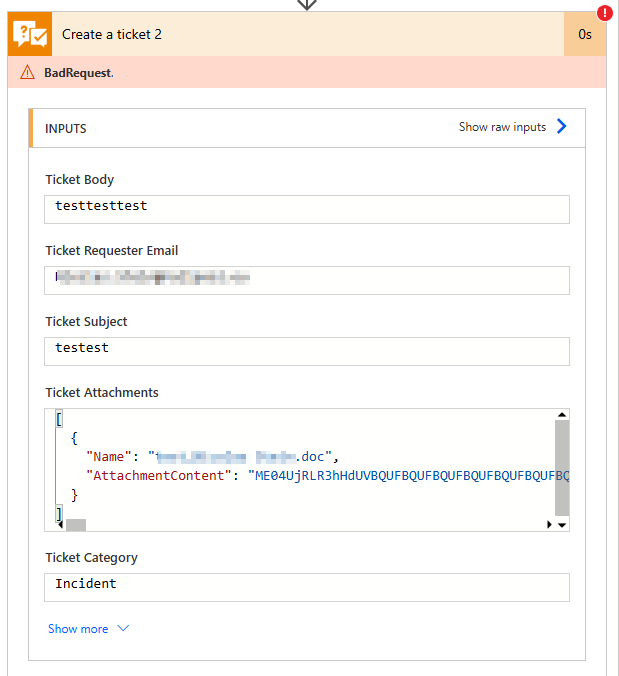
Task: Click the Ticket Category field showing Incident
Action: [x=307, y=587]
